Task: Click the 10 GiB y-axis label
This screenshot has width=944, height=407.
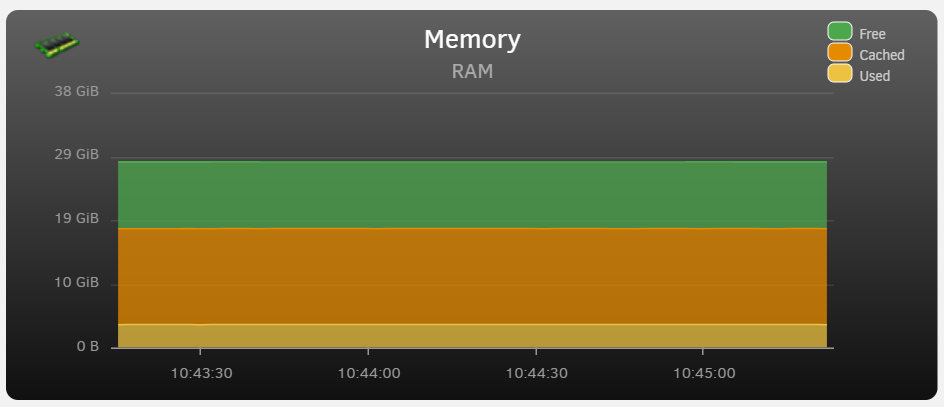Action: (76, 282)
